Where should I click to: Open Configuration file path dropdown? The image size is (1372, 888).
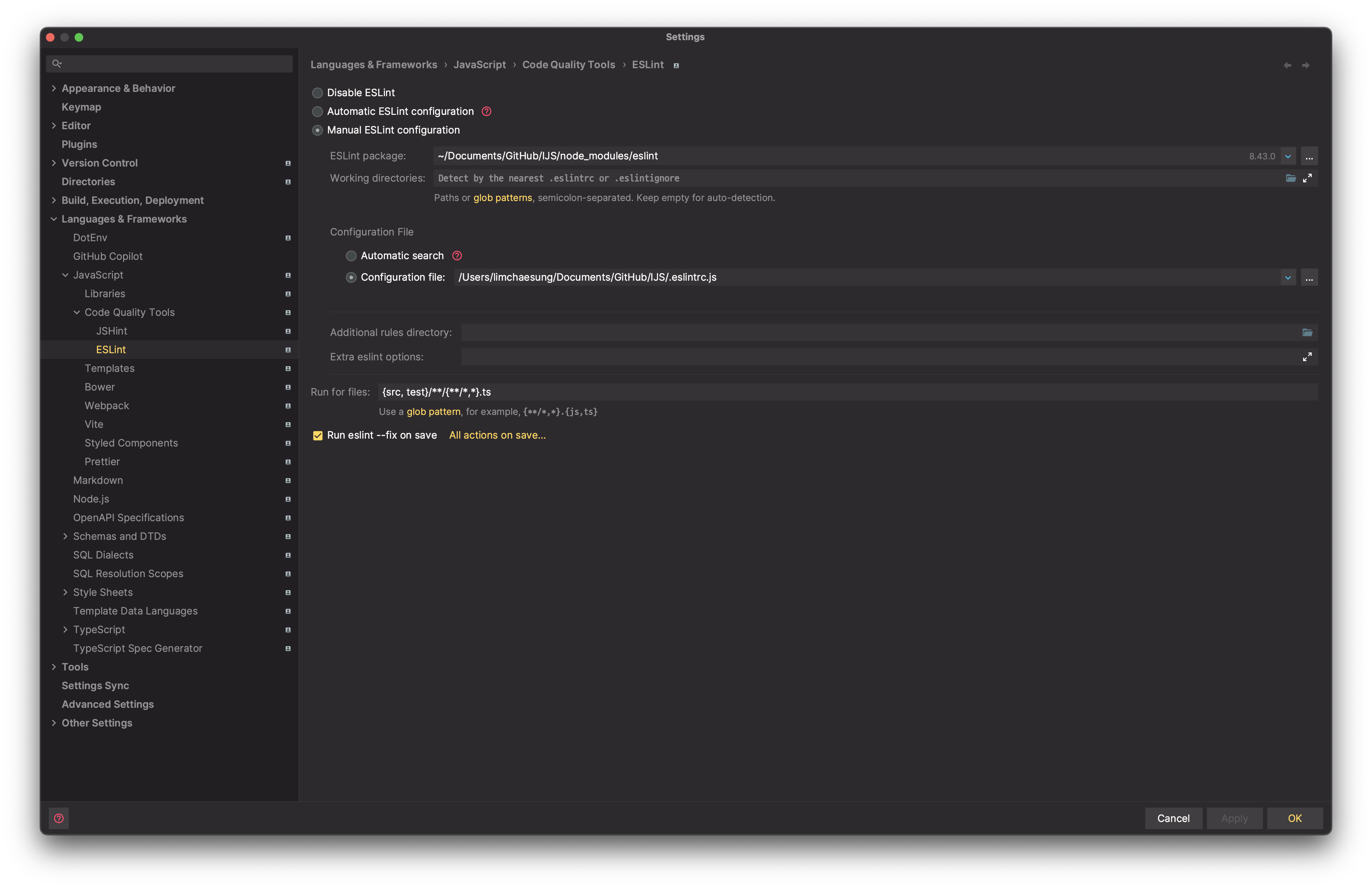(x=1288, y=277)
